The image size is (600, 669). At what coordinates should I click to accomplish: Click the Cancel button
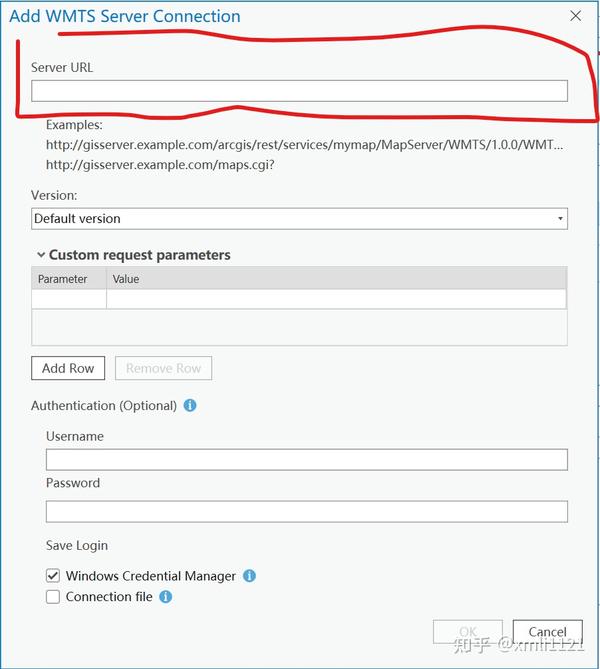click(x=547, y=631)
